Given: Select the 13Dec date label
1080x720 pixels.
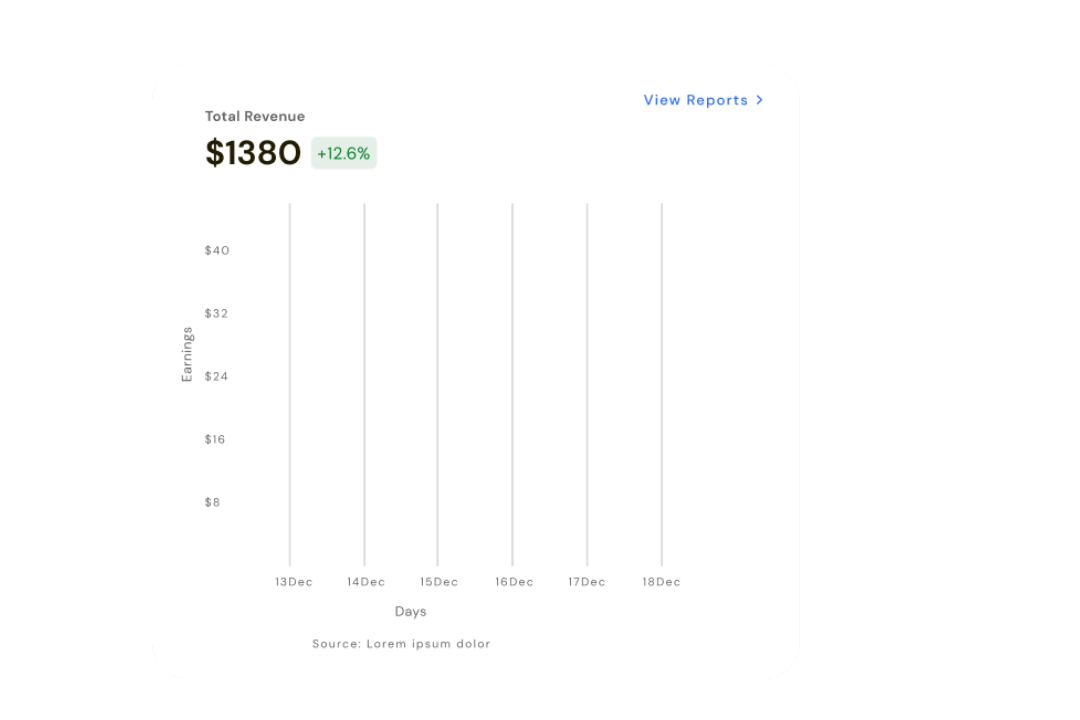Looking at the screenshot, I should click(x=293, y=582).
